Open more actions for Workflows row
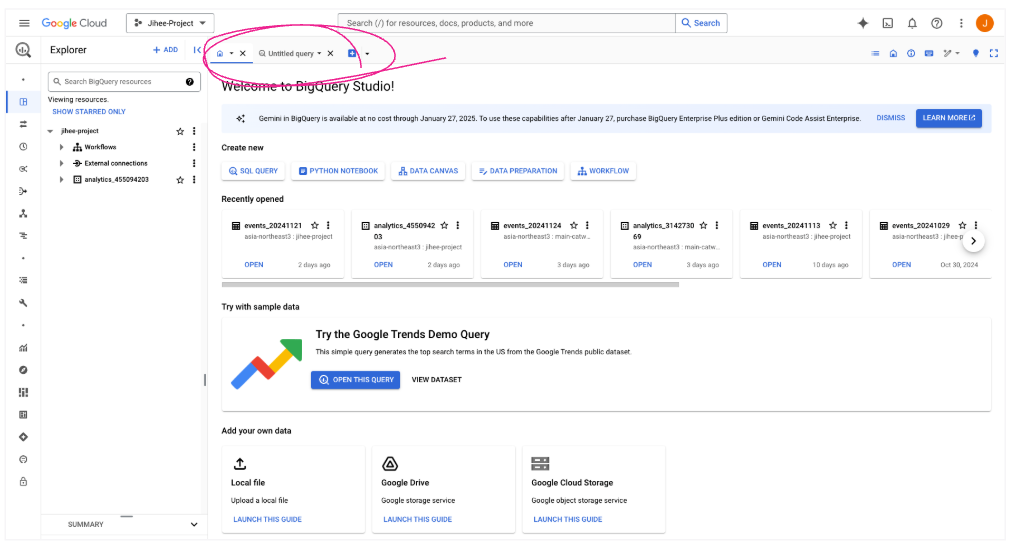Viewport: 1012px width, 547px height. pos(194,147)
